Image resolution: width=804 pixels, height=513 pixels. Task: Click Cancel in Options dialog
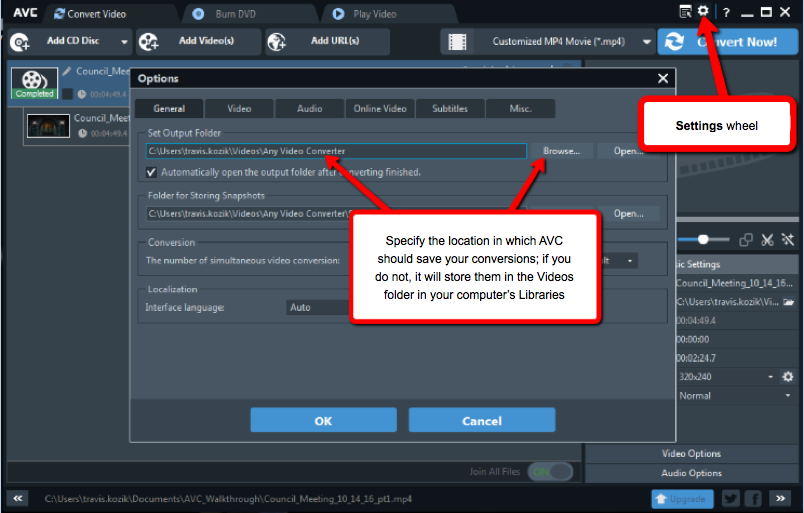pyautogui.click(x=481, y=421)
